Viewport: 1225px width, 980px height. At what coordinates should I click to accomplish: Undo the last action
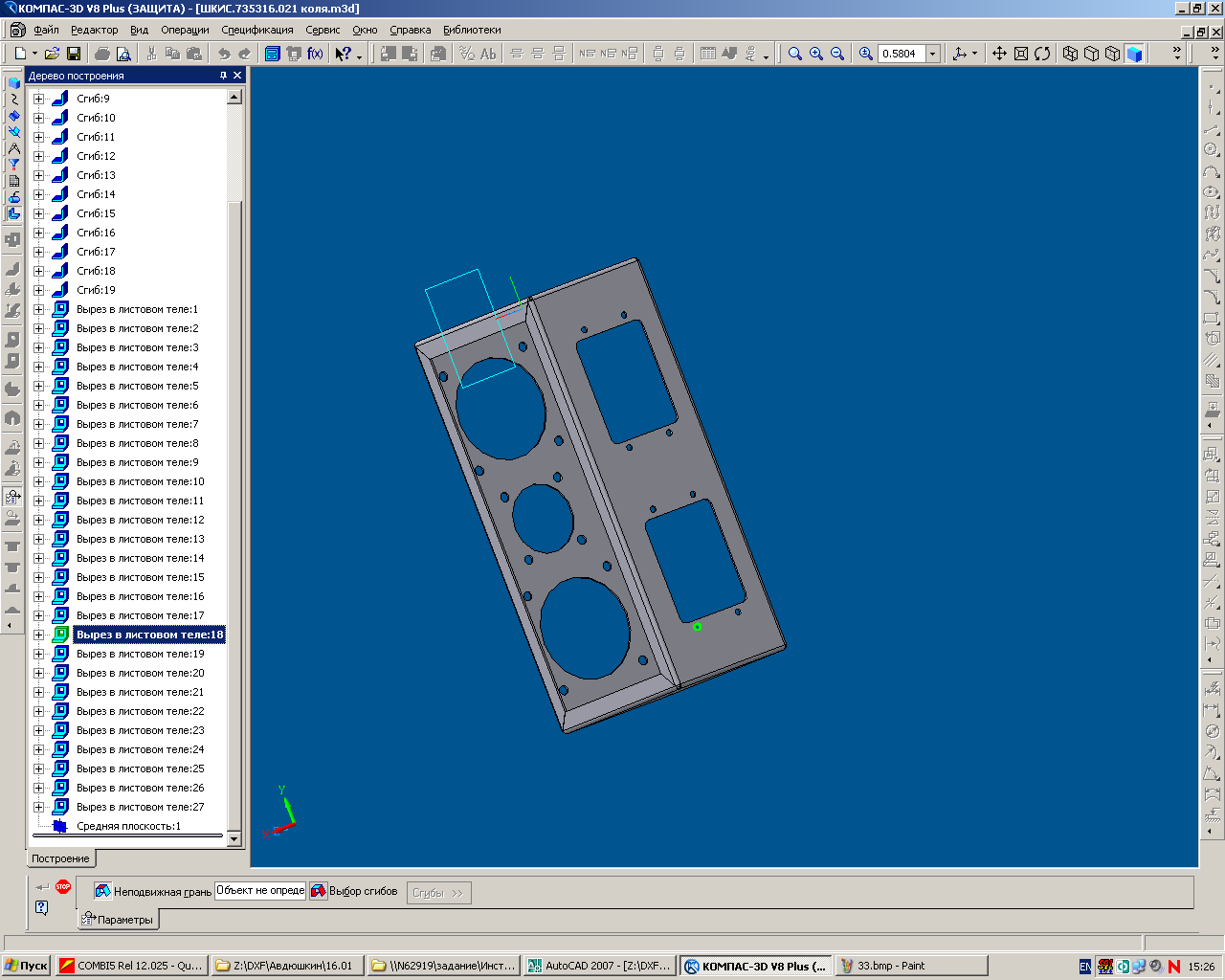223,54
